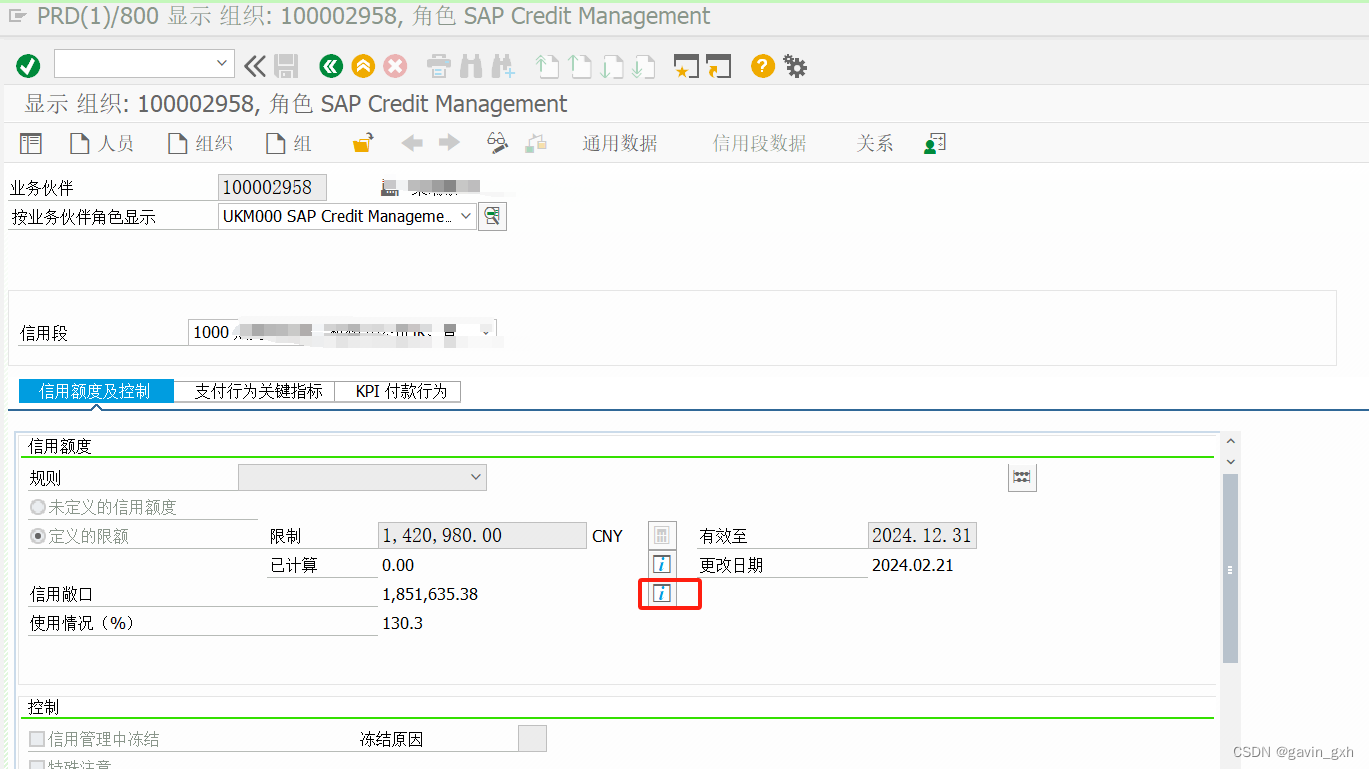Screen dimensions: 1369x769
Task: Click the 人员 create button
Action: 101,143
